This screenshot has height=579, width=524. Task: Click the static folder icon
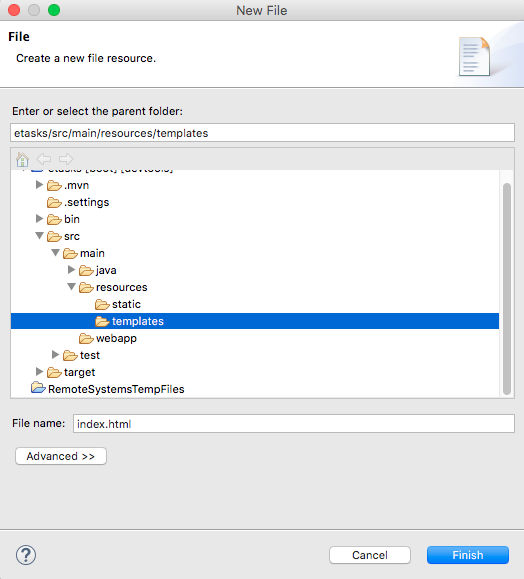point(102,304)
